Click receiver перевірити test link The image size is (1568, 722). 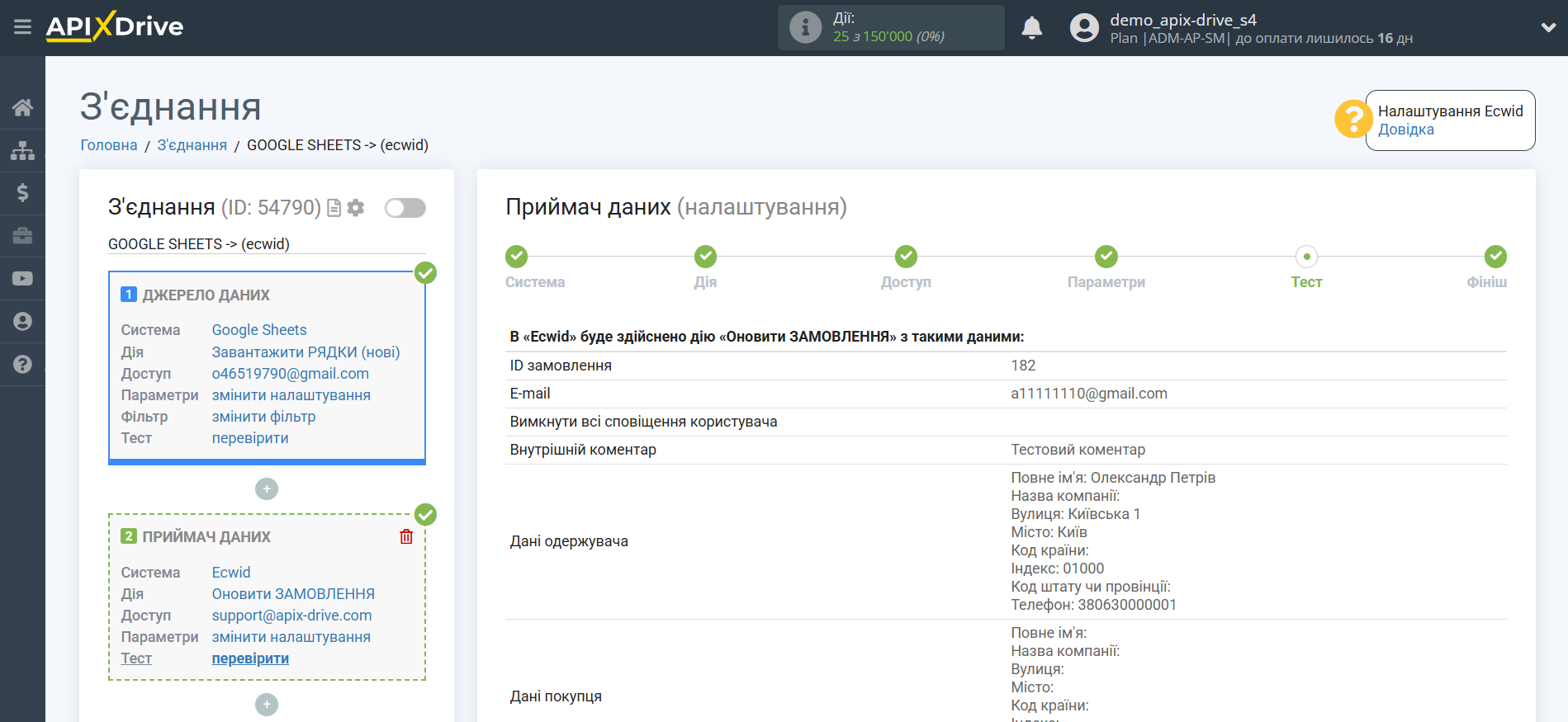pos(250,658)
